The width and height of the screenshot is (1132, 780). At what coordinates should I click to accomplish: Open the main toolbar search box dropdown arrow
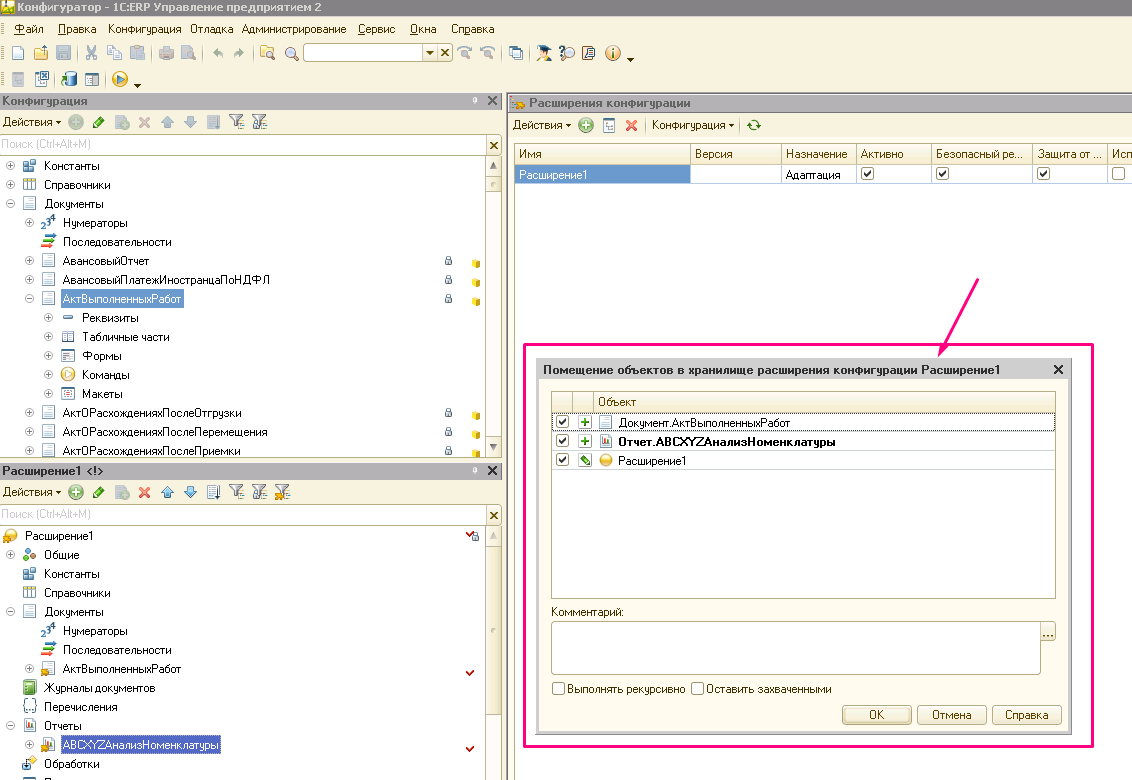click(x=430, y=52)
